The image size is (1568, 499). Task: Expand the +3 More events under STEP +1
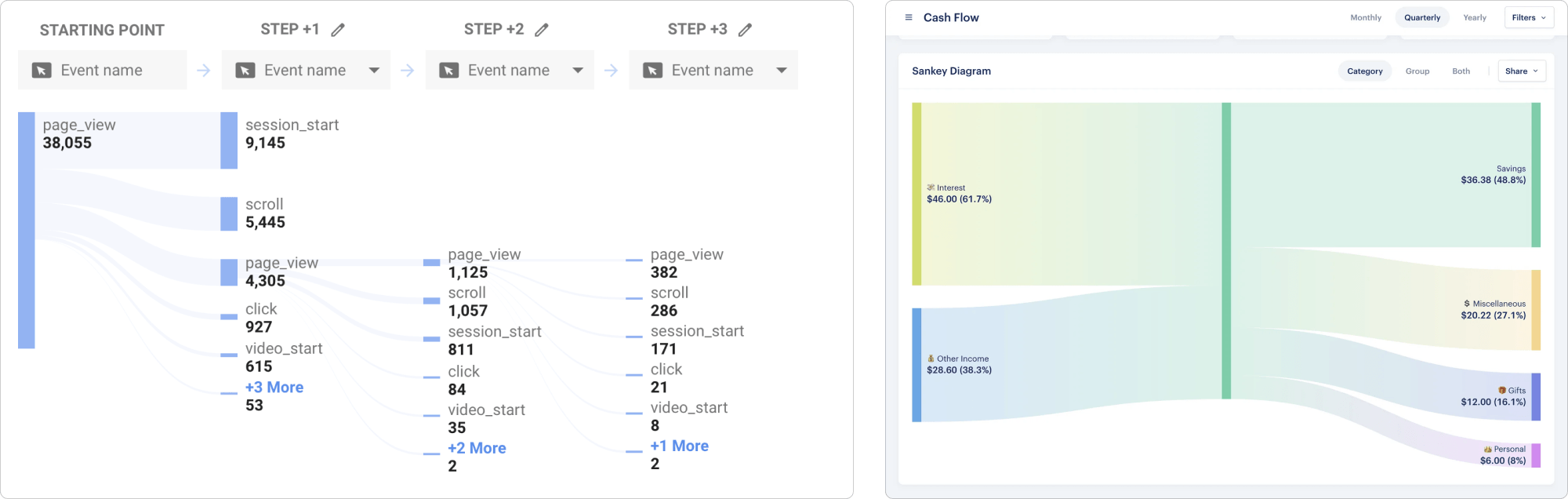click(x=274, y=387)
